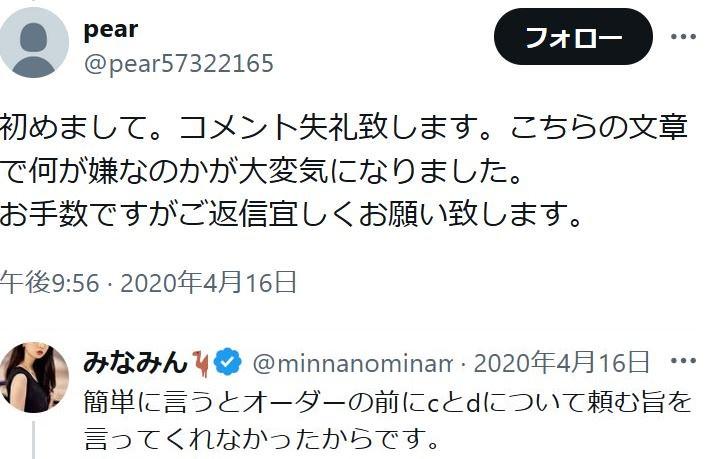The image size is (710, 459).
Task: Click the line お手数ですがご返信宜しくお願い致します
Action: (291, 214)
